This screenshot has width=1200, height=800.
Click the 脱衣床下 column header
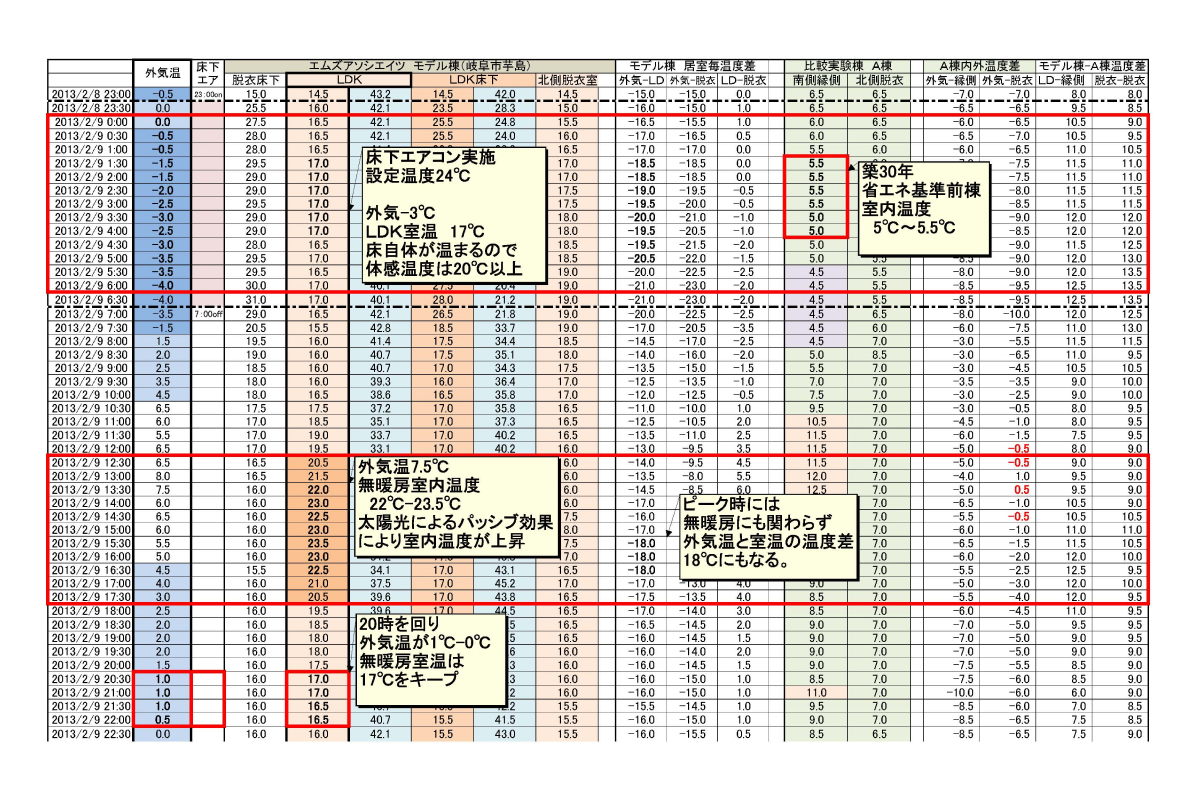pos(257,80)
